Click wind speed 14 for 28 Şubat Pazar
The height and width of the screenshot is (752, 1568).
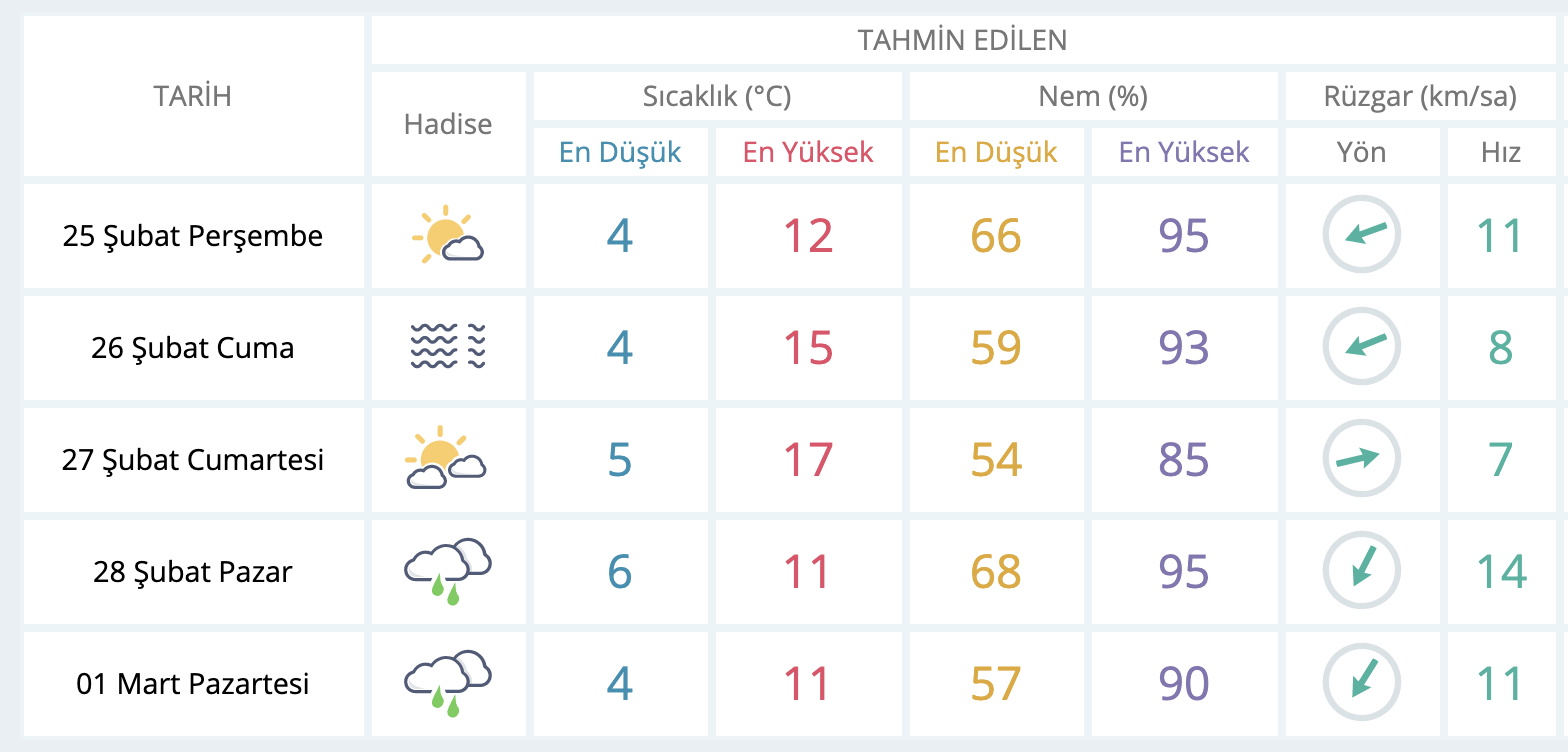click(1502, 572)
